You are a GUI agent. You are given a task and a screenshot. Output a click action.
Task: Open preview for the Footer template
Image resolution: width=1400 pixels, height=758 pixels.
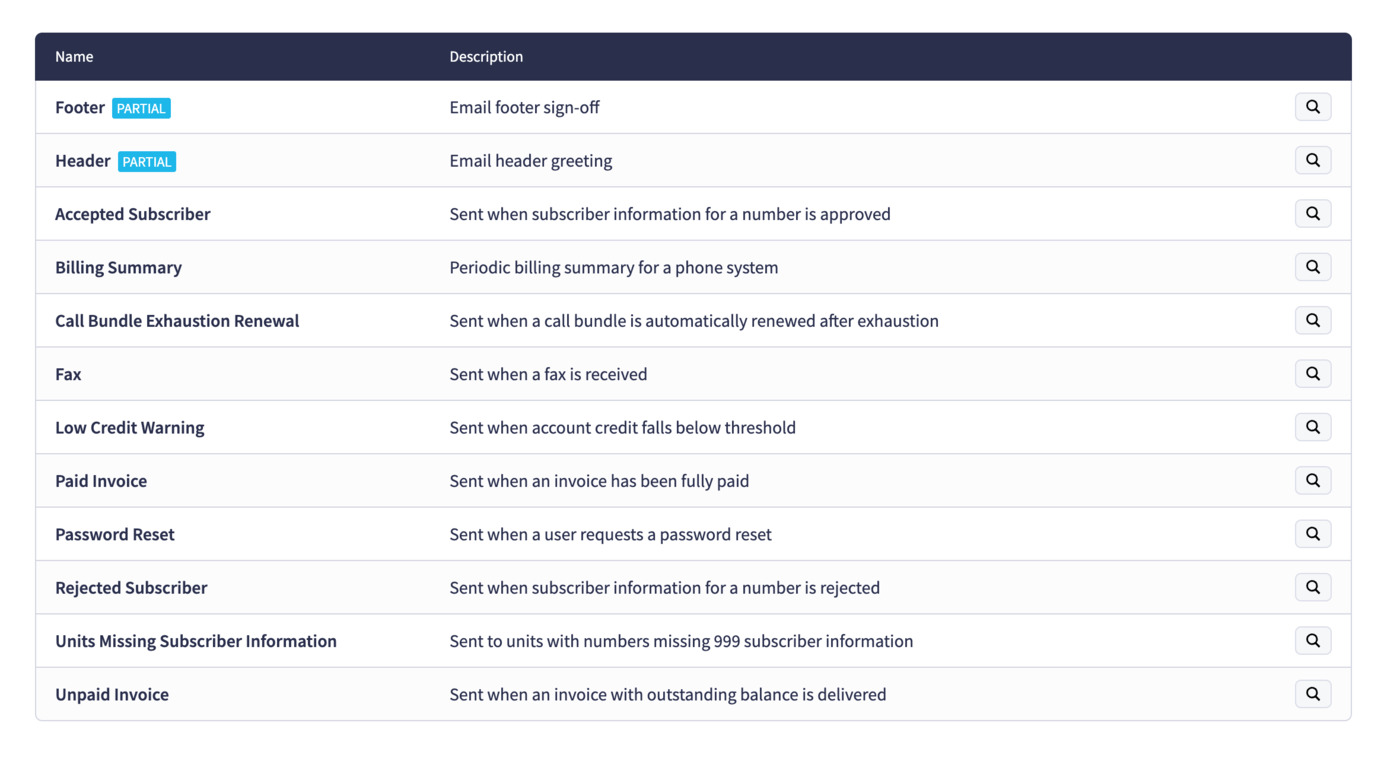pos(1313,106)
